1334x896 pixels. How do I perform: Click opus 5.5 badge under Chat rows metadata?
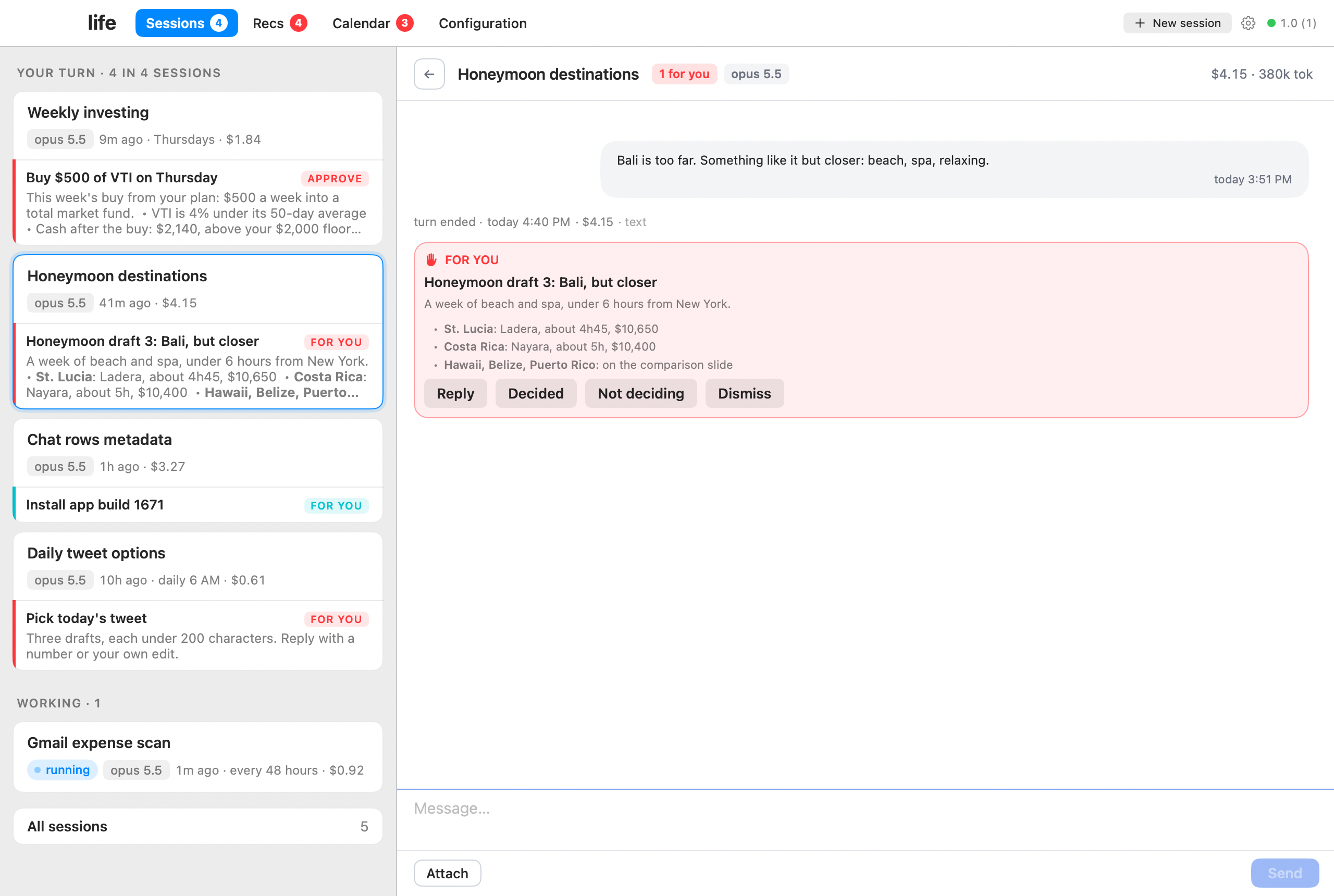[x=60, y=466]
